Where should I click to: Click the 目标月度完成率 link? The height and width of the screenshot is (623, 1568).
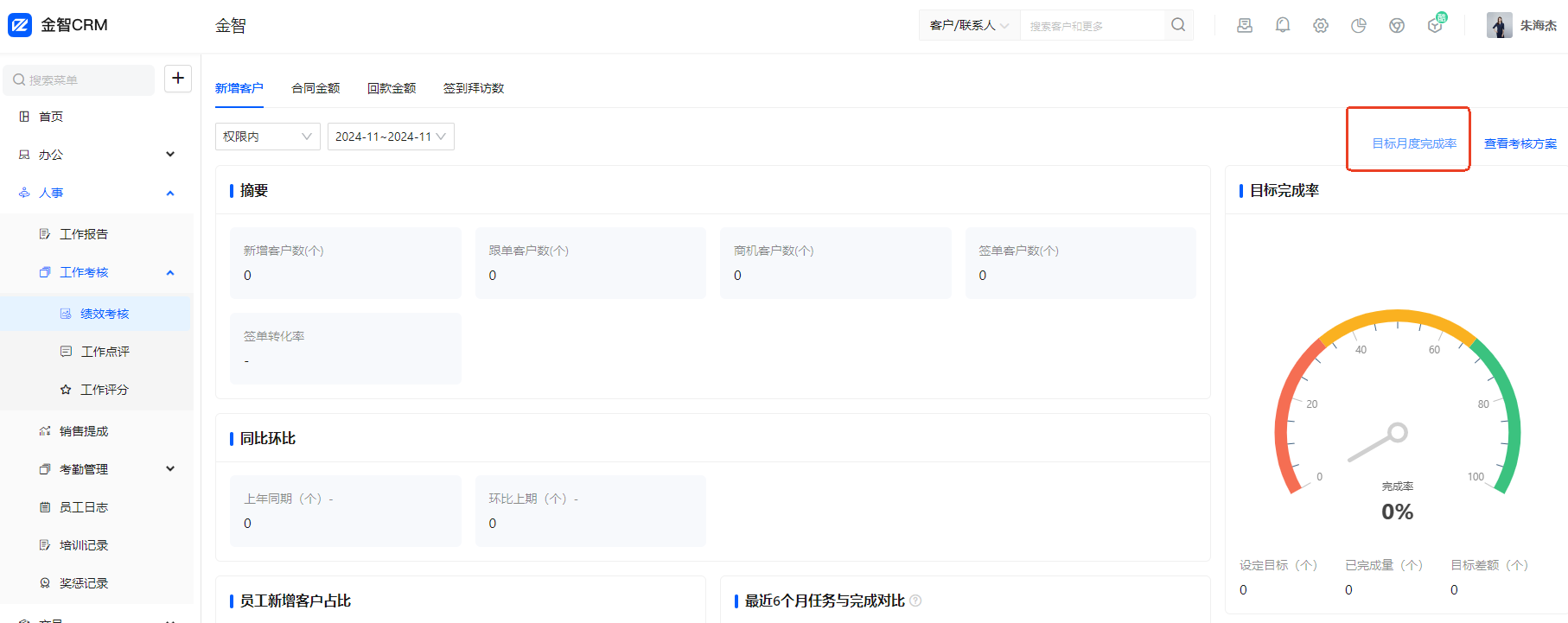coord(1414,143)
